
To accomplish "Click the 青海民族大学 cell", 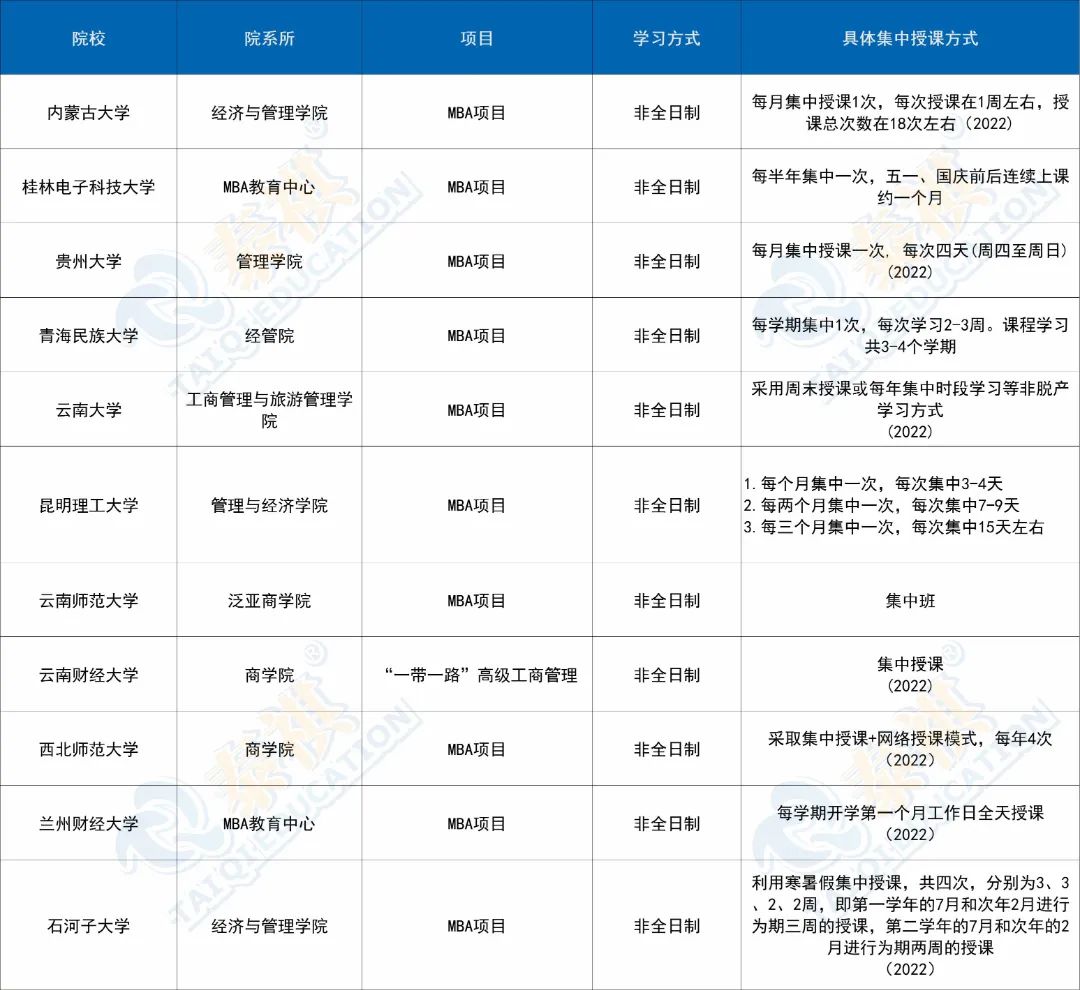I will coord(88,335).
